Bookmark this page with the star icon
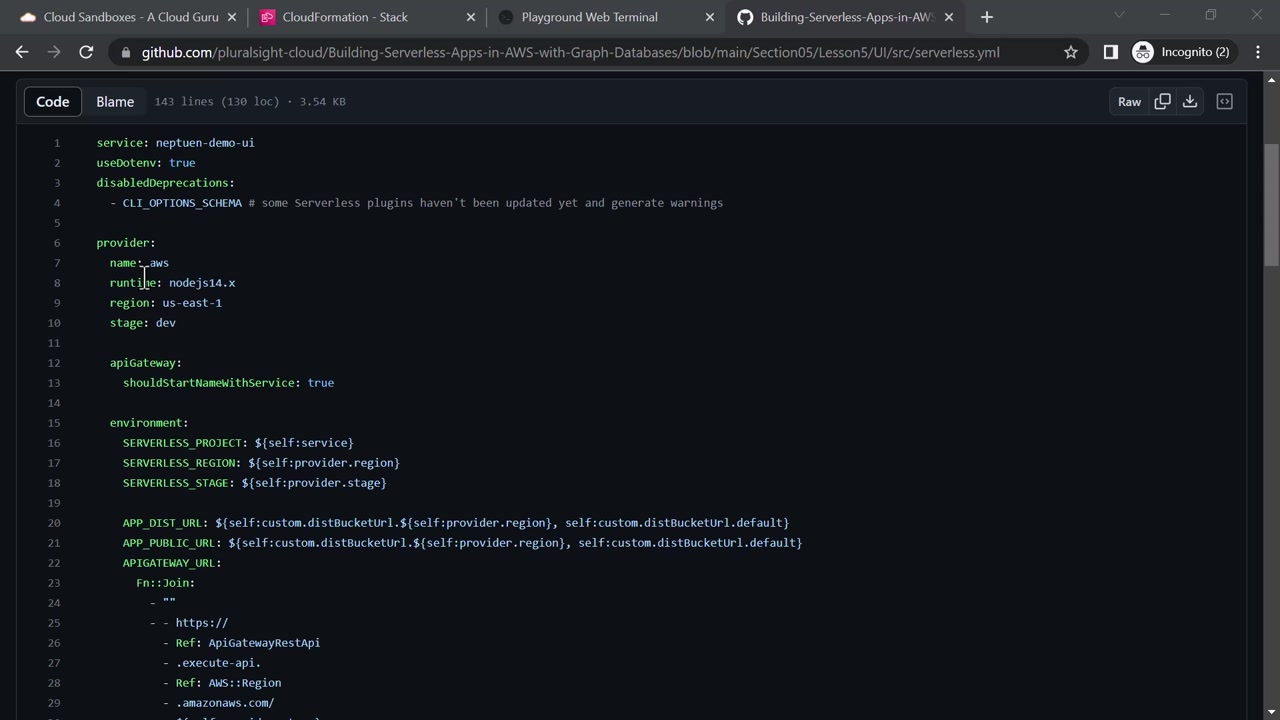The image size is (1280, 720). coord(1071,52)
